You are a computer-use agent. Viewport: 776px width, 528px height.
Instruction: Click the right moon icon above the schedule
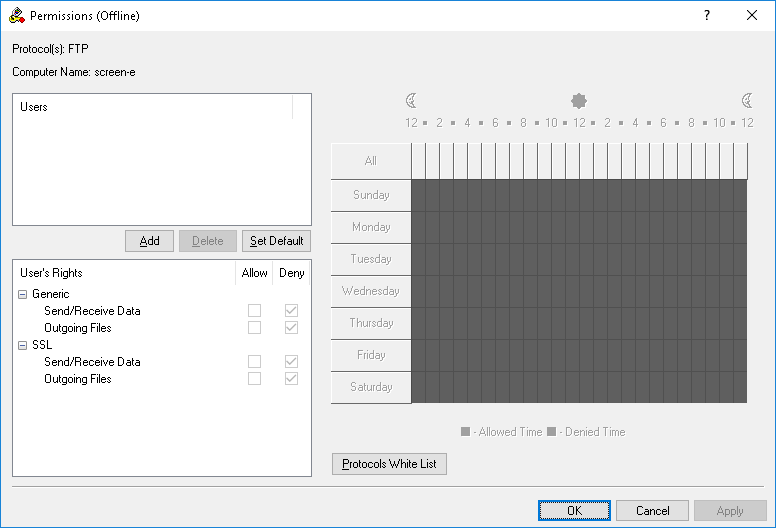tap(747, 100)
